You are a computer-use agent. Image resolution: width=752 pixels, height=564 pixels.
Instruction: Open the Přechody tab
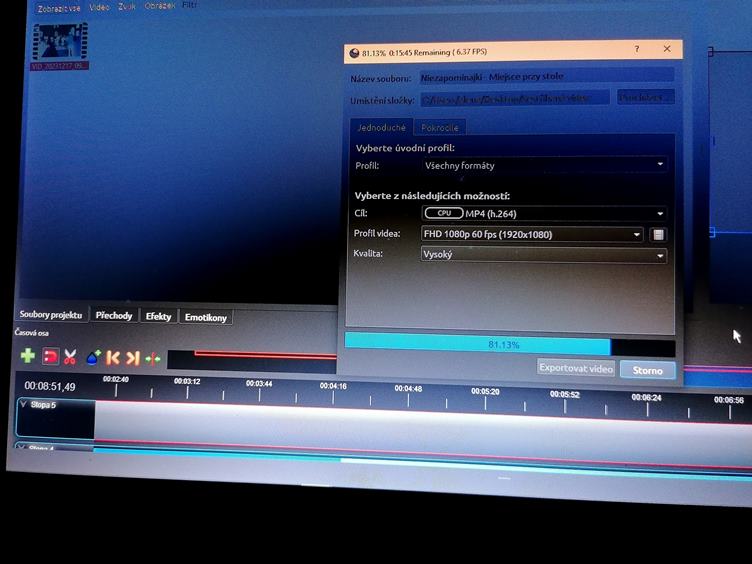point(114,316)
